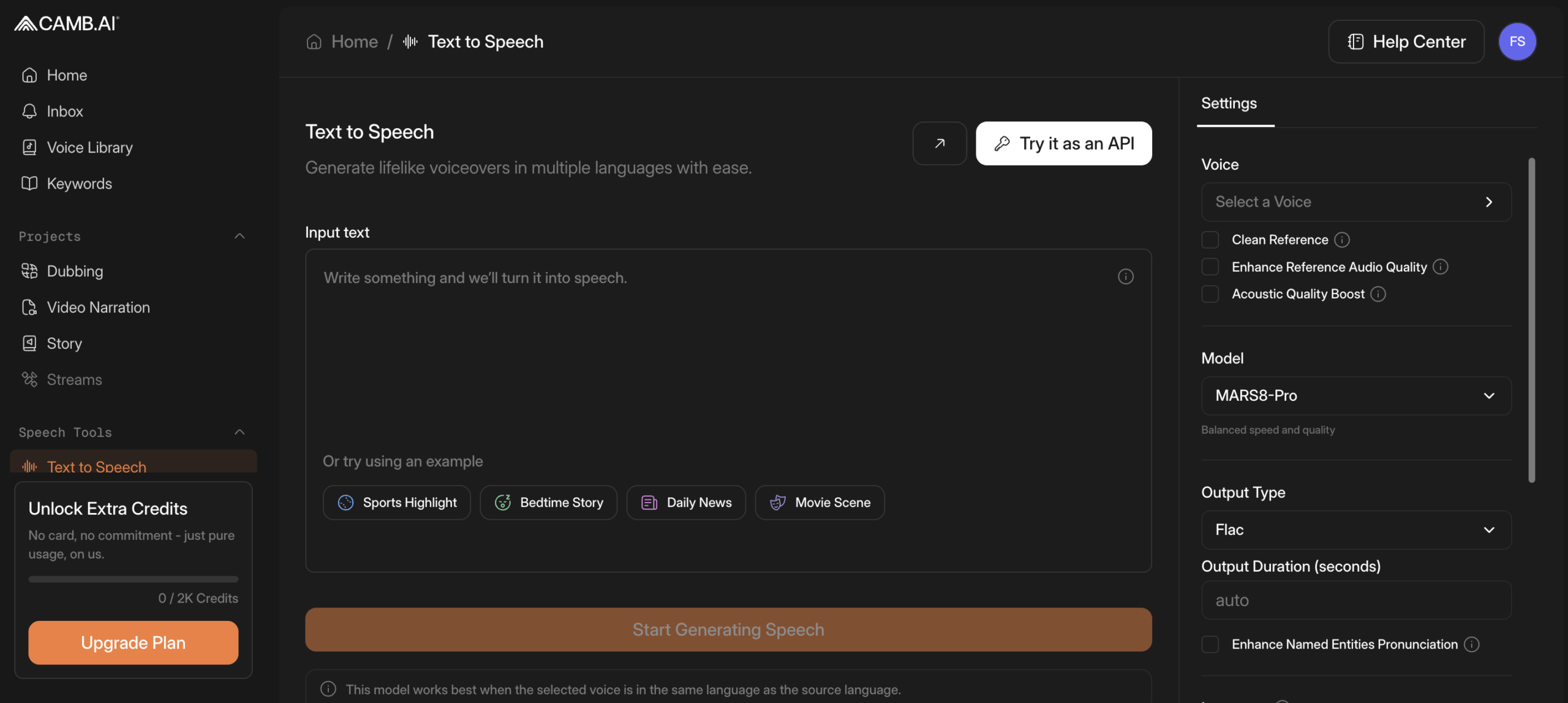
Task: Click the FS user avatar
Action: [1517, 42]
